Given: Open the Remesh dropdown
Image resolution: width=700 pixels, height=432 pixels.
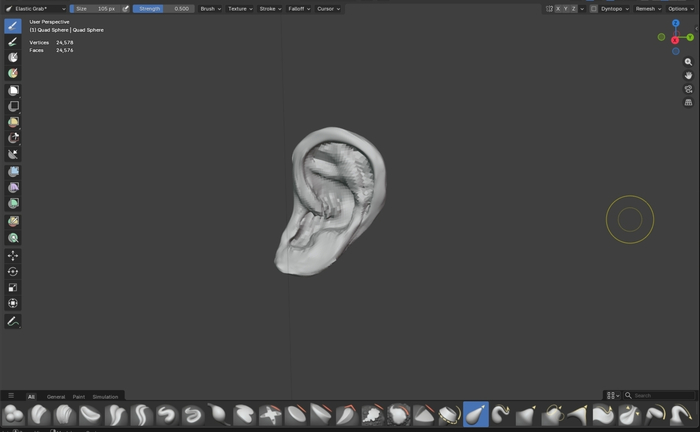Looking at the screenshot, I should point(648,8).
